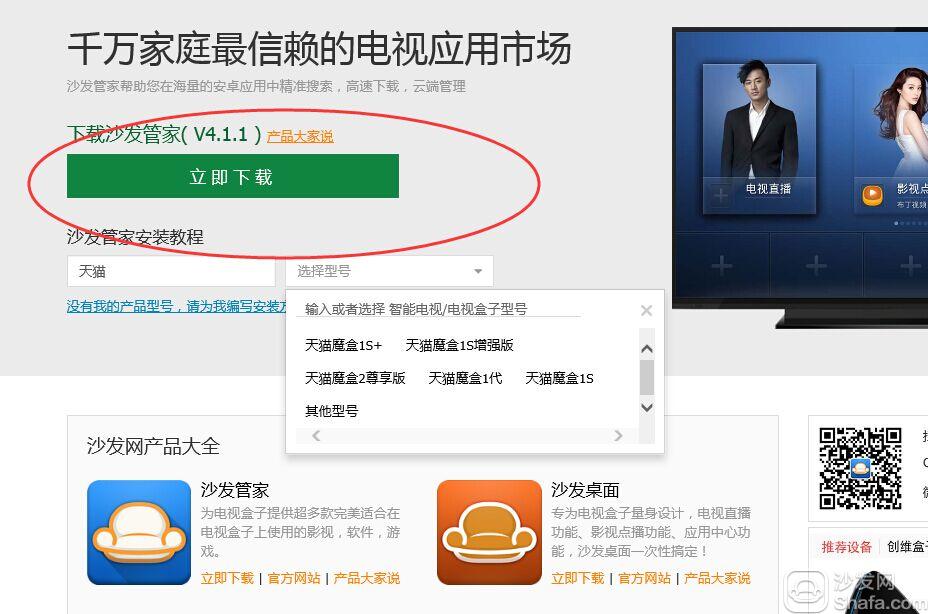This screenshot has height=614, width=928.
Task: Click the model search input field in popup
Action: [x=438, y=308]
